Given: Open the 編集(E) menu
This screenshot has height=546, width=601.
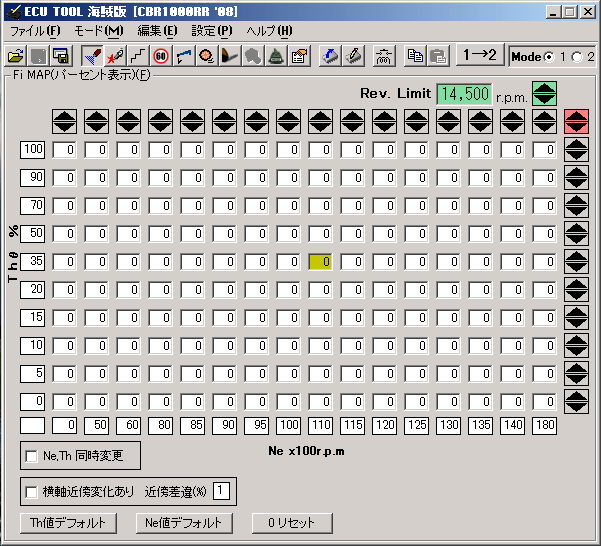Looking at the screenshot, I should 157,31.
